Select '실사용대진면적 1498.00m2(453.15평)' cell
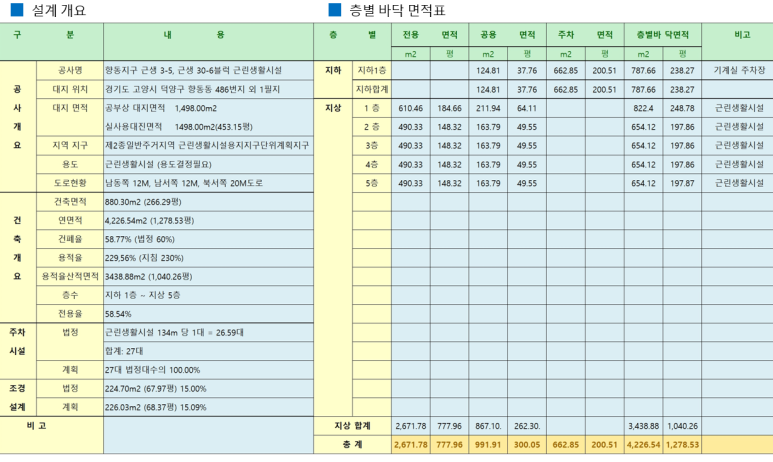 coord(209,127)
